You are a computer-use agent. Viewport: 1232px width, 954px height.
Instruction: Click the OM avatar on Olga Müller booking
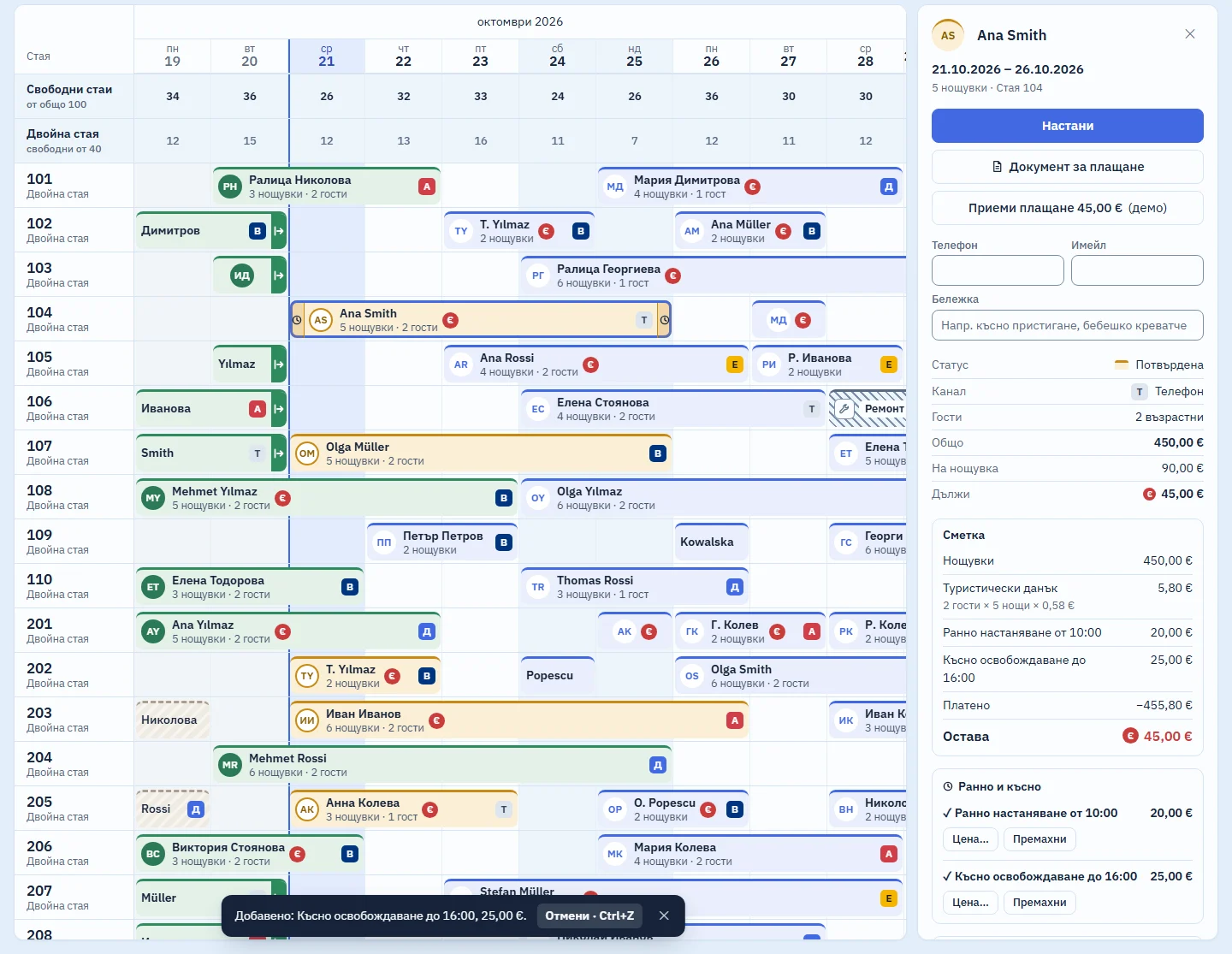pyautogui.click(x=307, y=453)
